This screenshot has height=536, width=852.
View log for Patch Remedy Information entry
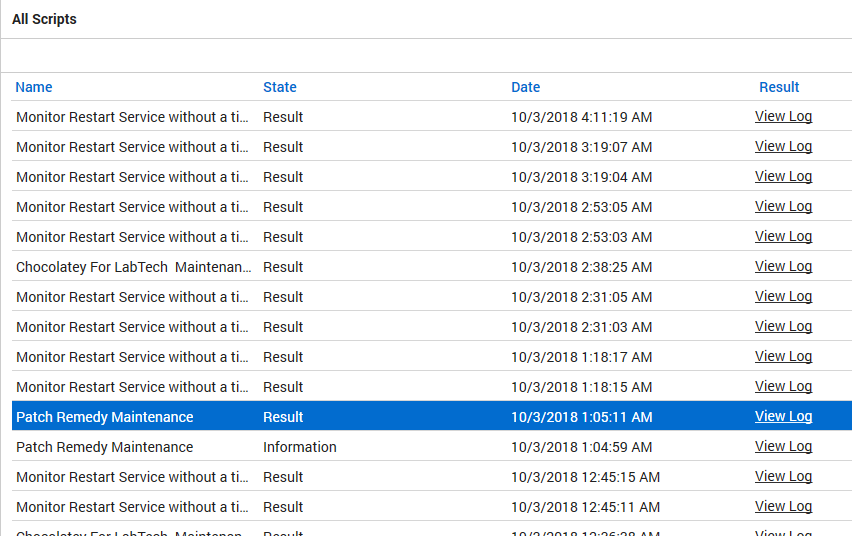coord(783,447)
